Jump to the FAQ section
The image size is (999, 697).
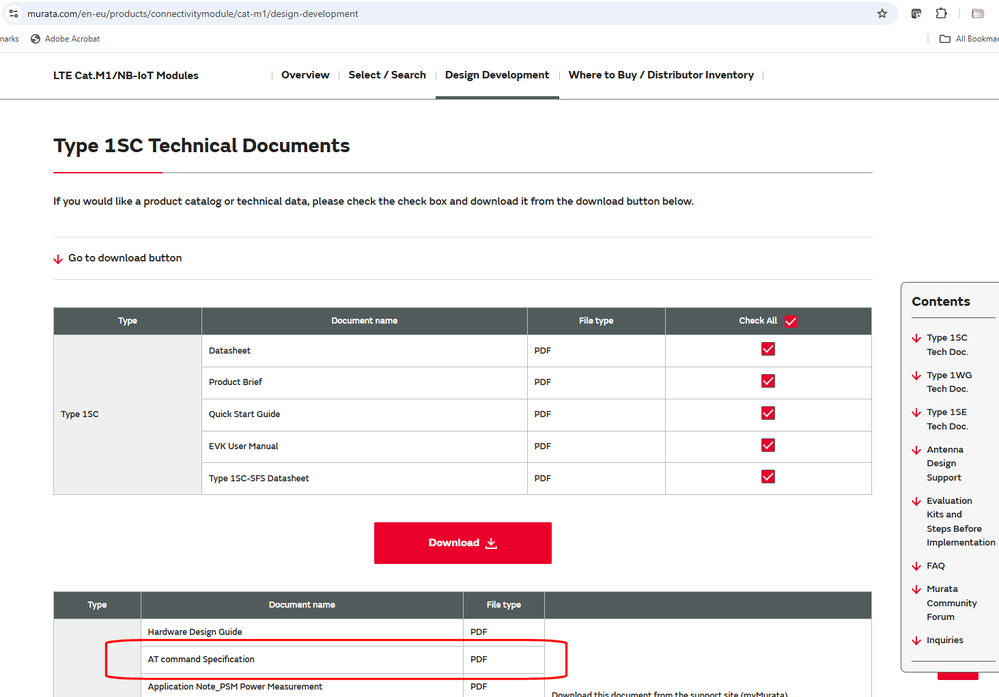point(936,566)
